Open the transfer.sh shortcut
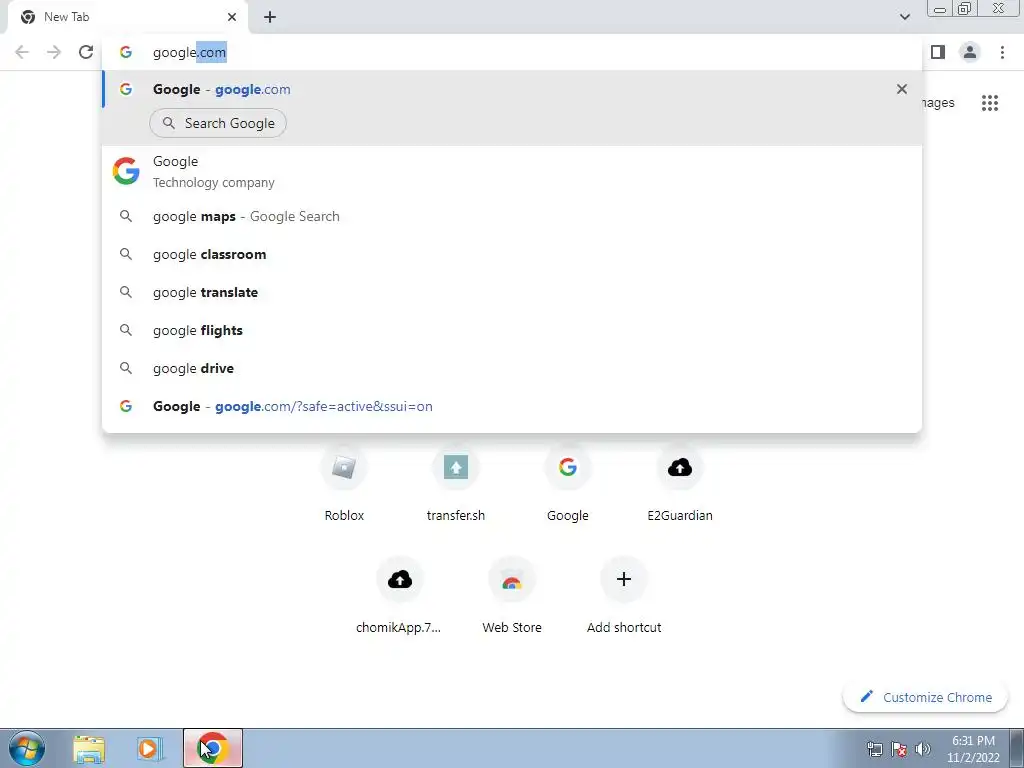The image size is (1024, 768). pyautogui.click(x=456, y=483)
